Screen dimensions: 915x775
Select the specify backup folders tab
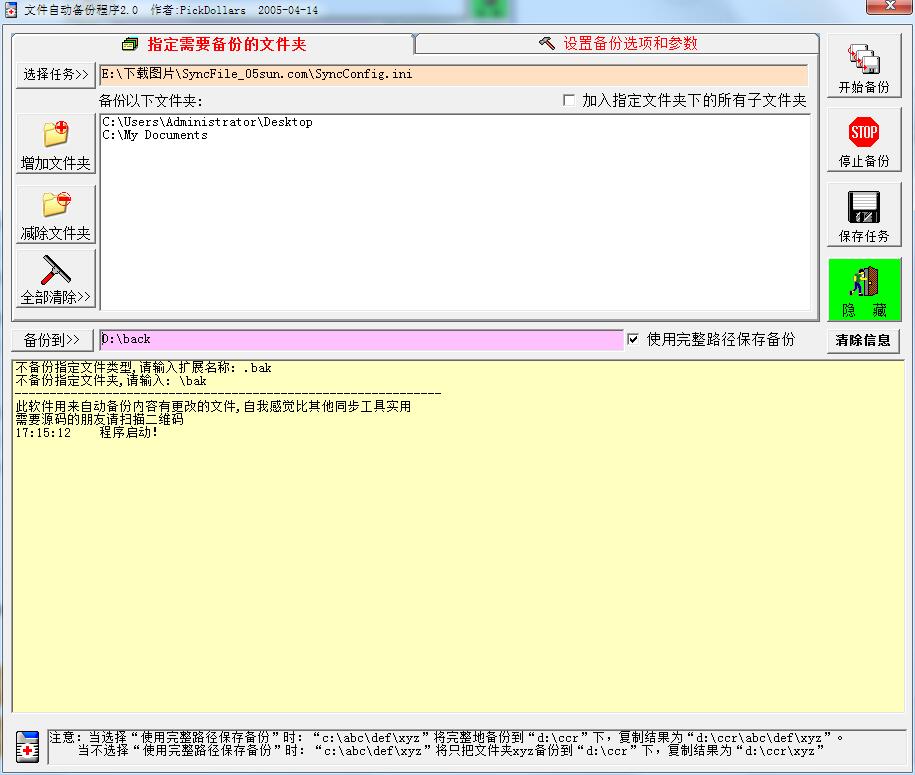(213, 45)
